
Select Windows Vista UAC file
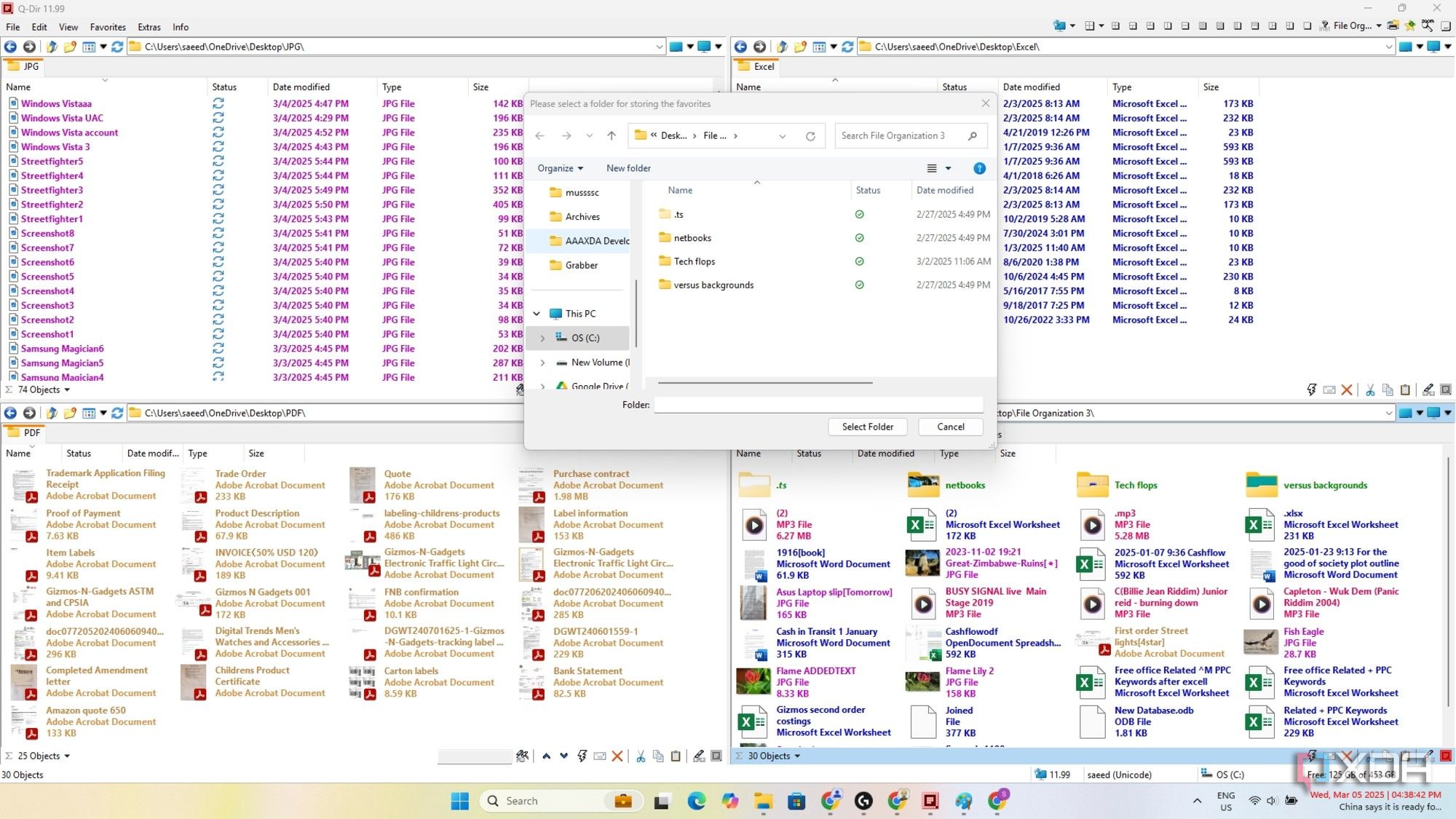(x=62, y=118)
